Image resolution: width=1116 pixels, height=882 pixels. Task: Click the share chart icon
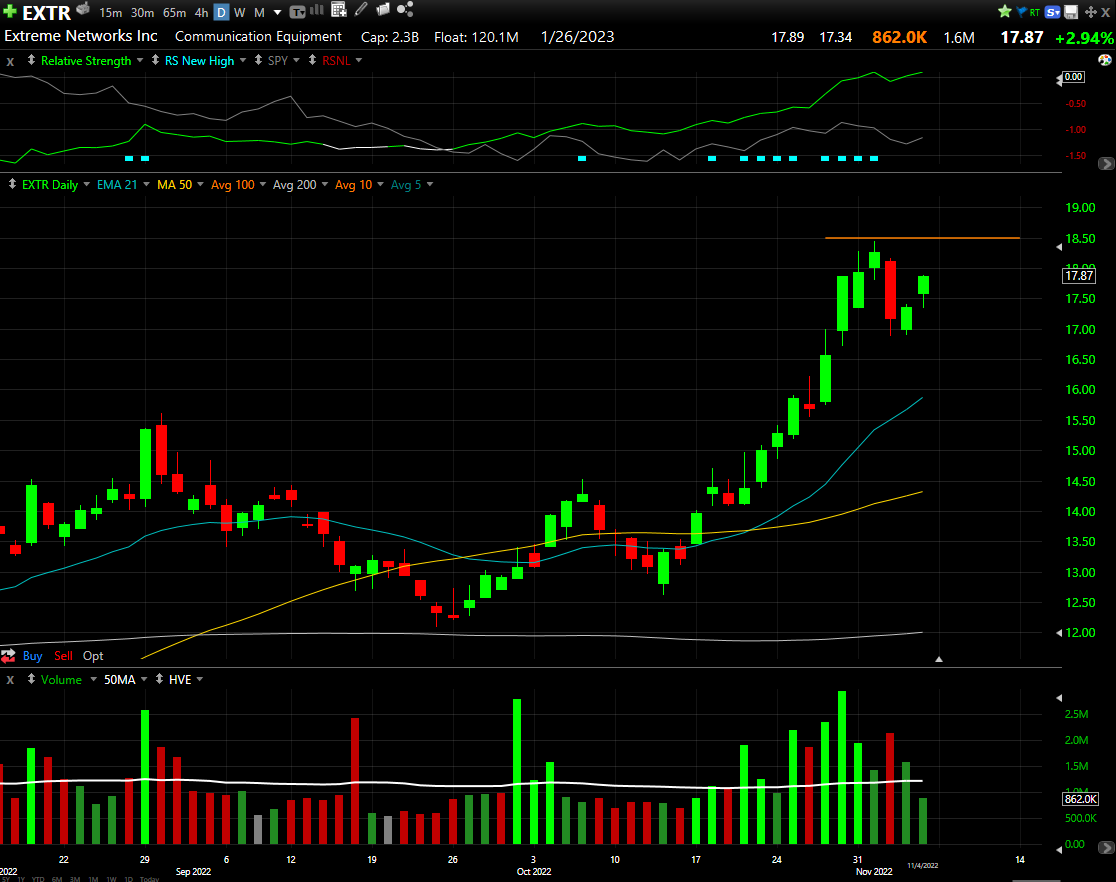point(405,9)
